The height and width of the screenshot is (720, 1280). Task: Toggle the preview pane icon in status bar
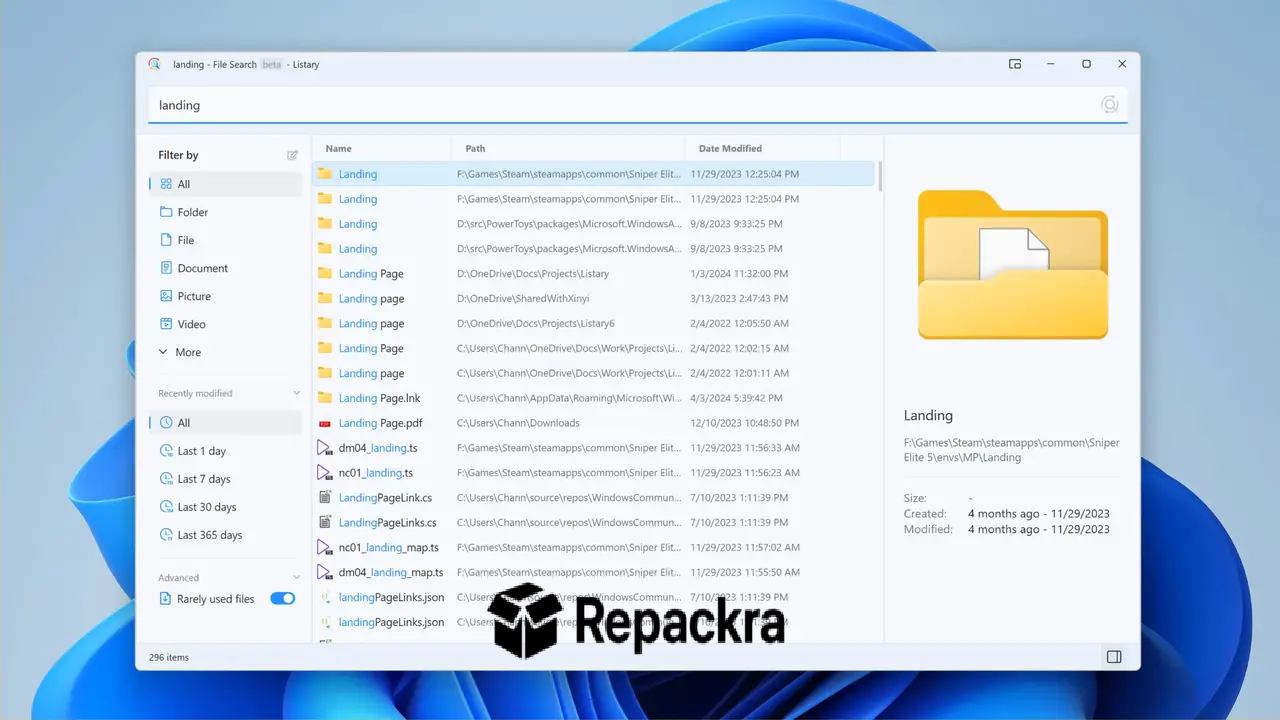[1114, 657]
